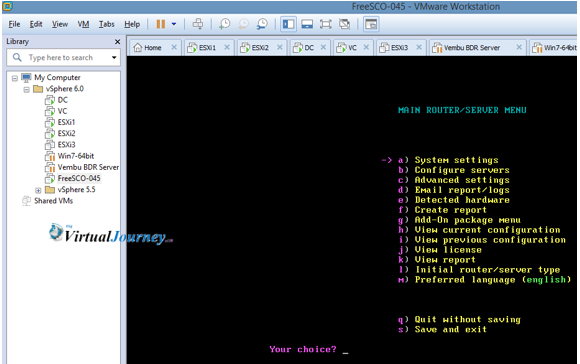The image size is (580, 364).
Task: Switch to the ESXi2 tab
Action: tap(260, 48)
